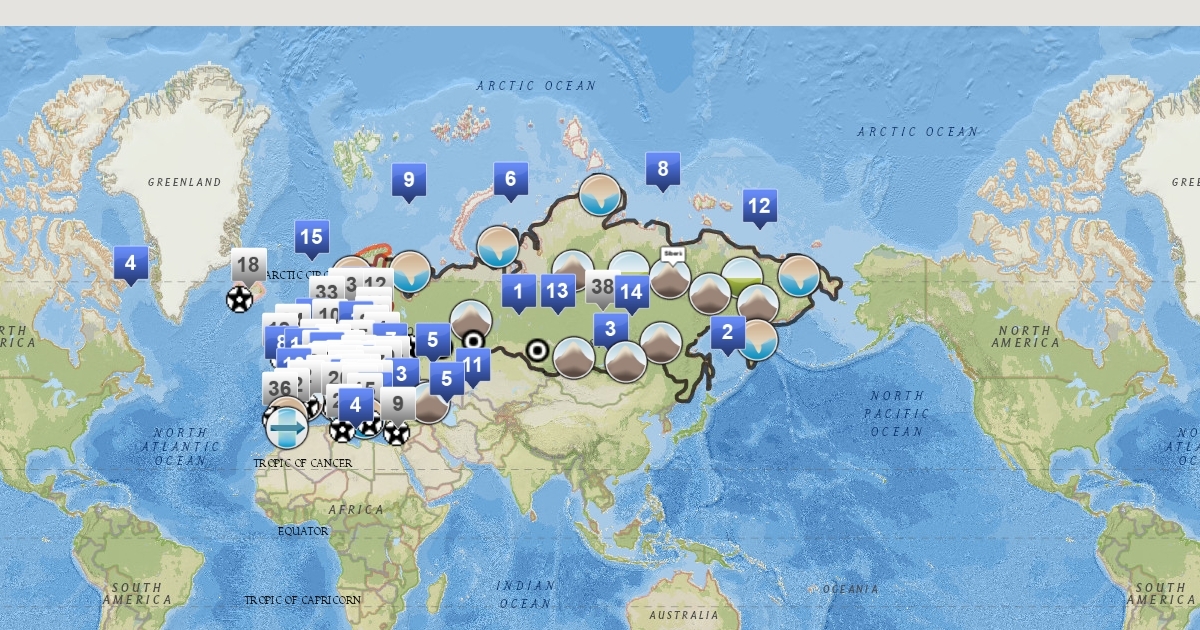Click the blue 4 marker near Canada
Viewport: 1200px width, 630px height.
point(130,263)
